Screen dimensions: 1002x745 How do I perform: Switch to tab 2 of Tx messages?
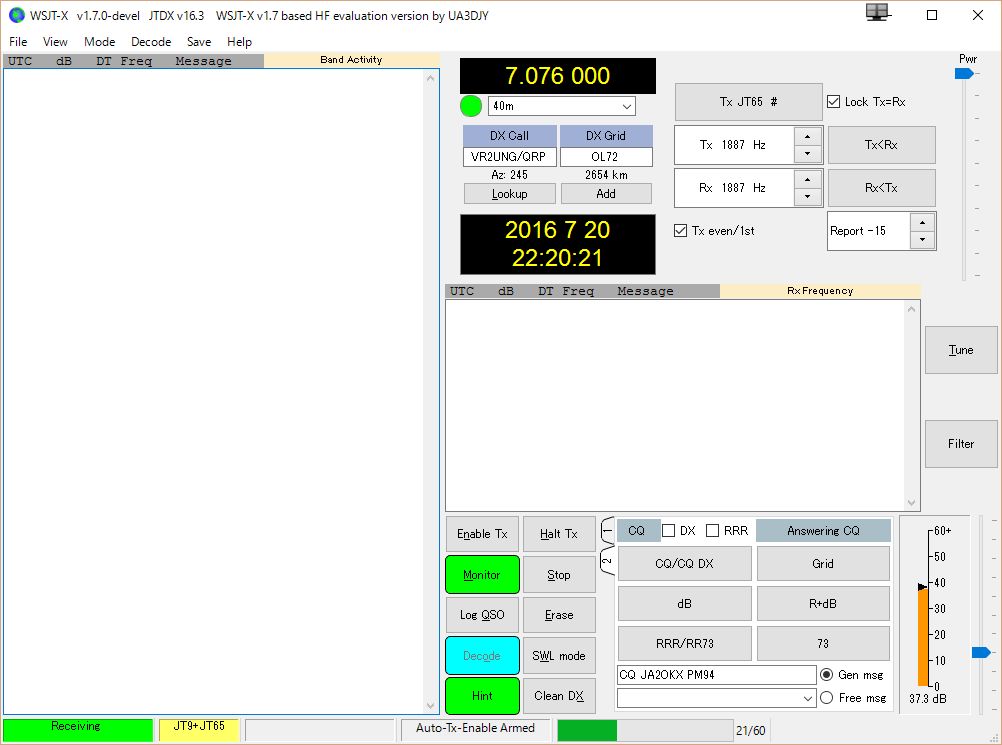[607, 561]
